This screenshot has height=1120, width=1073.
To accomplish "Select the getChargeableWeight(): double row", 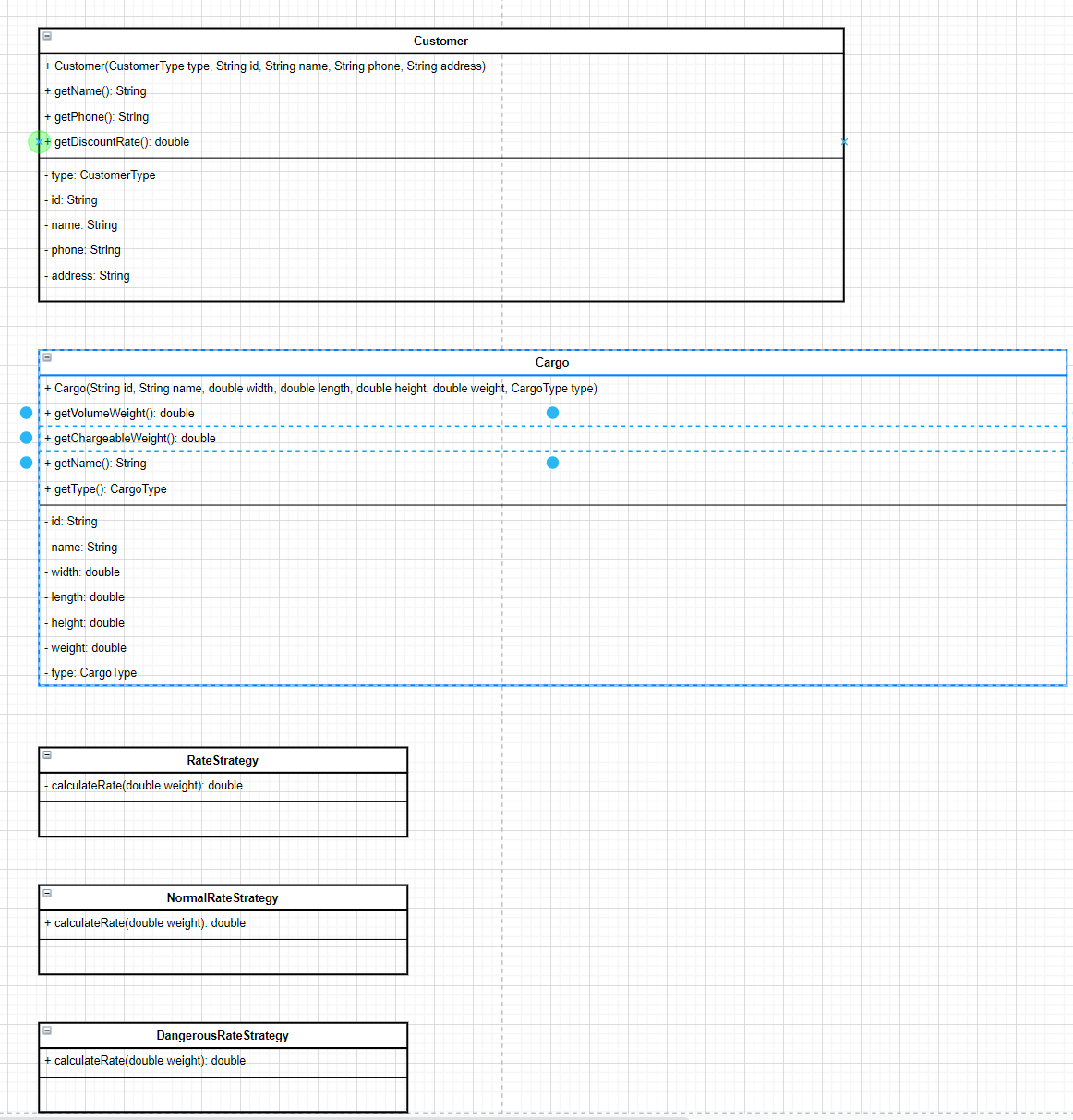I will click(x=552, y=439).
